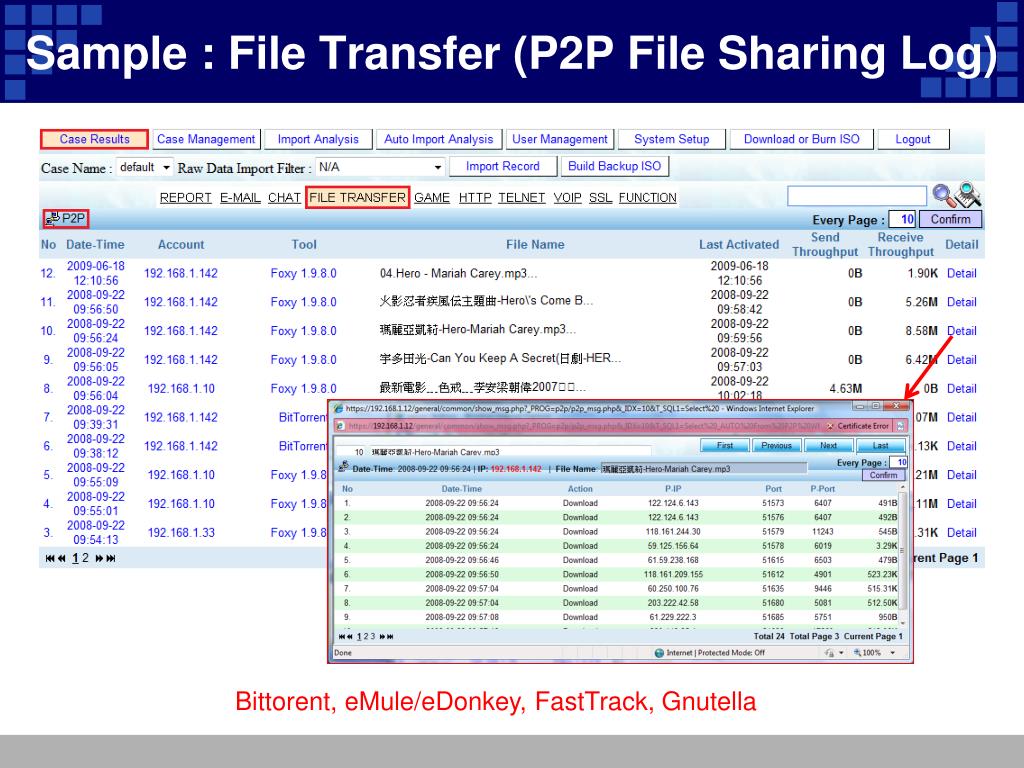1024x768 pixels.
Task: Click the Internet zone globe in popup status bar
Action: click(x=659, y=652)
